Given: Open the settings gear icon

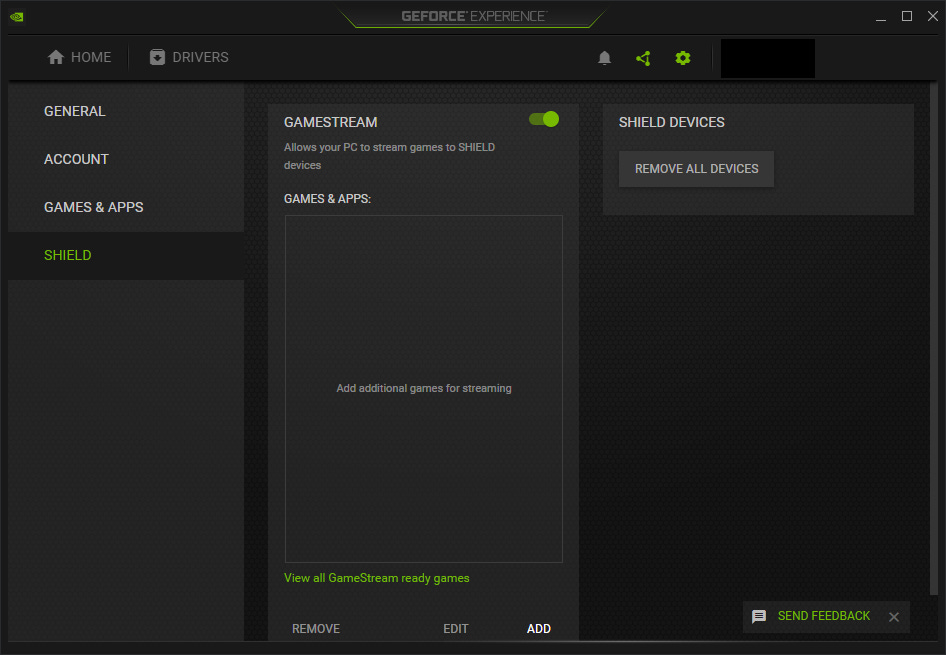Looking at the screenshot, I should coord(682,58).
